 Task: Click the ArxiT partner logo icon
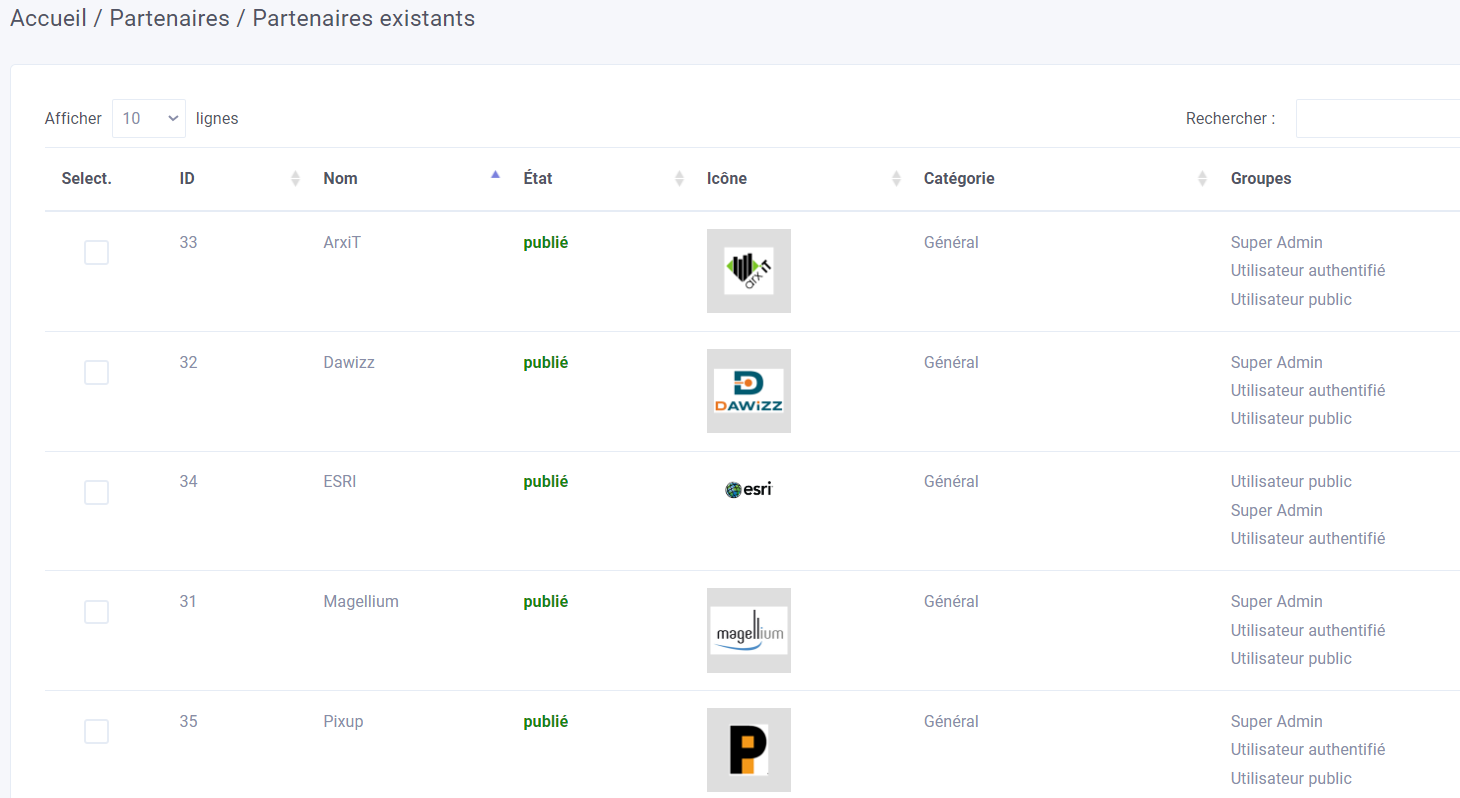(748, 271)
